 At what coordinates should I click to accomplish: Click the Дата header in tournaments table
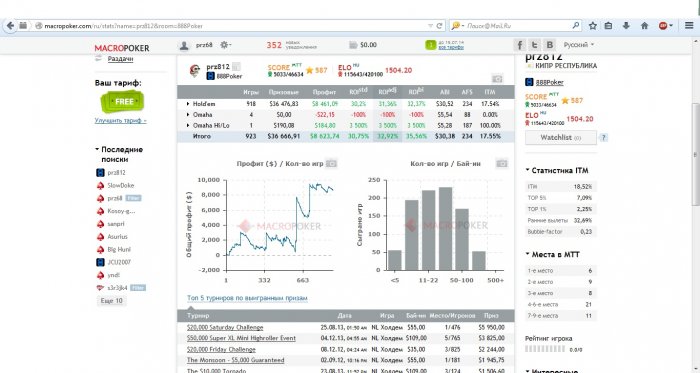(344, 315)
